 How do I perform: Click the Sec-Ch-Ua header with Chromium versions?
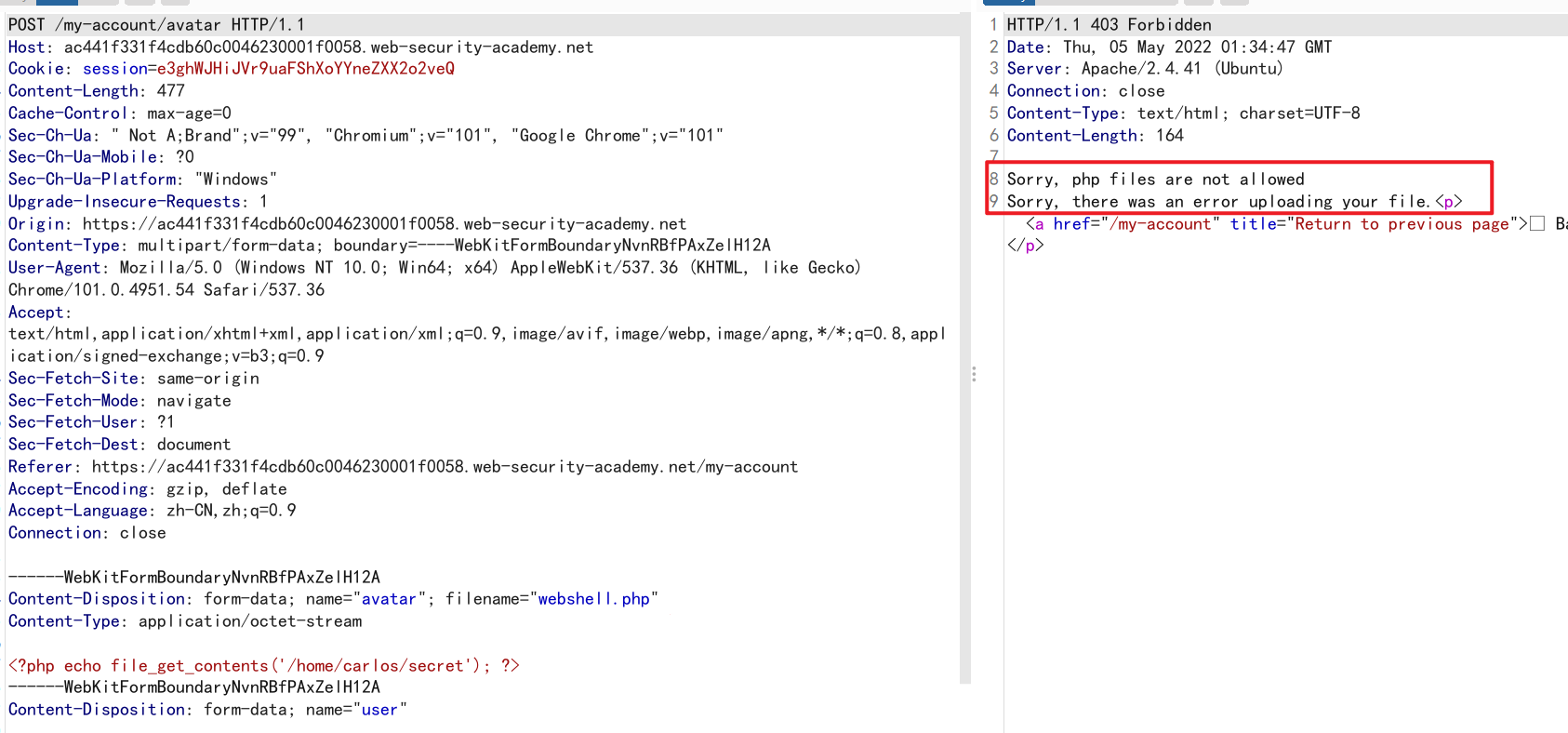365,136
